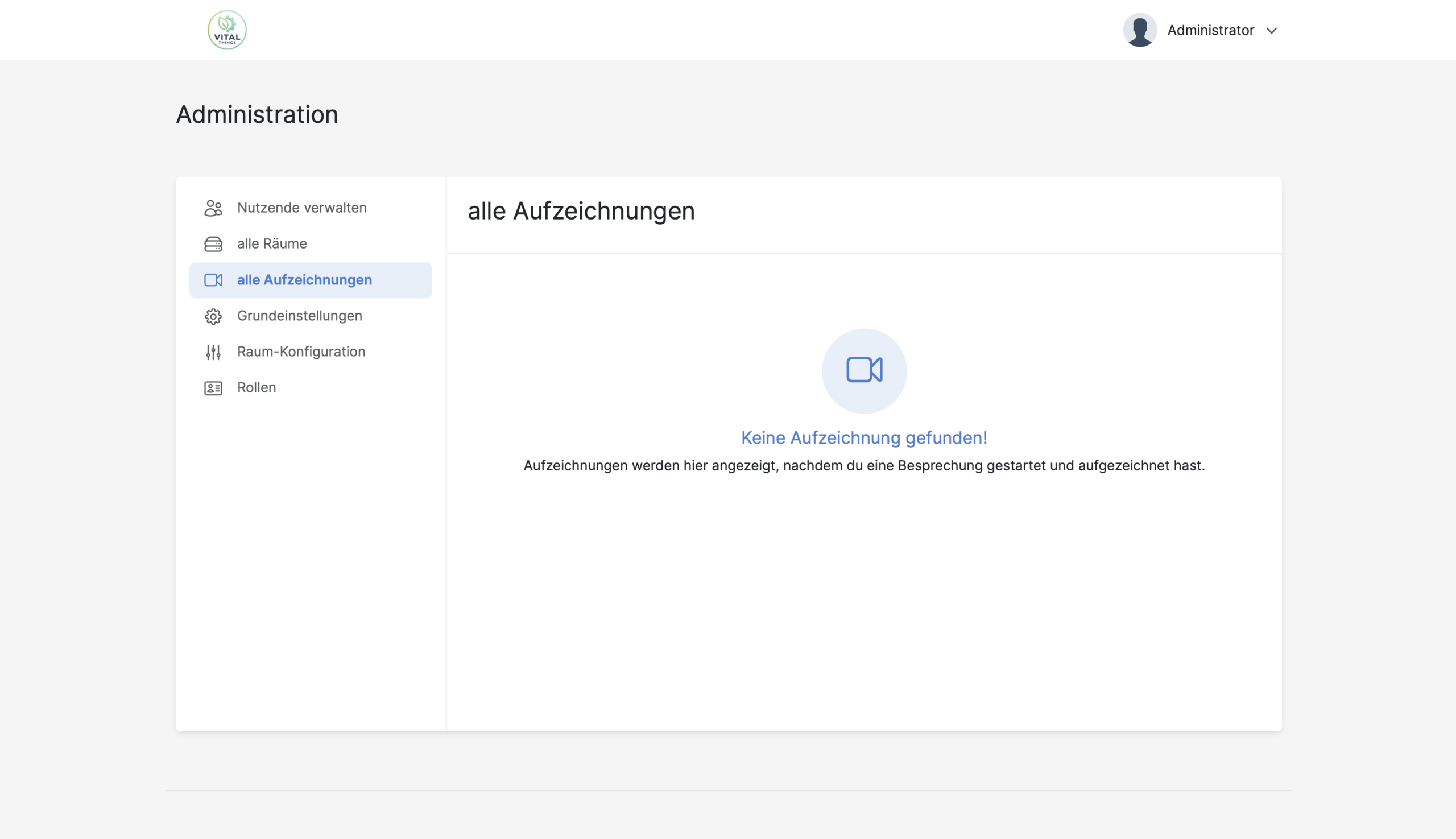Viewport: 1456px width, 839px height.
Task: Open the VITAL Things logo
Action: click(x=227, y=30)
